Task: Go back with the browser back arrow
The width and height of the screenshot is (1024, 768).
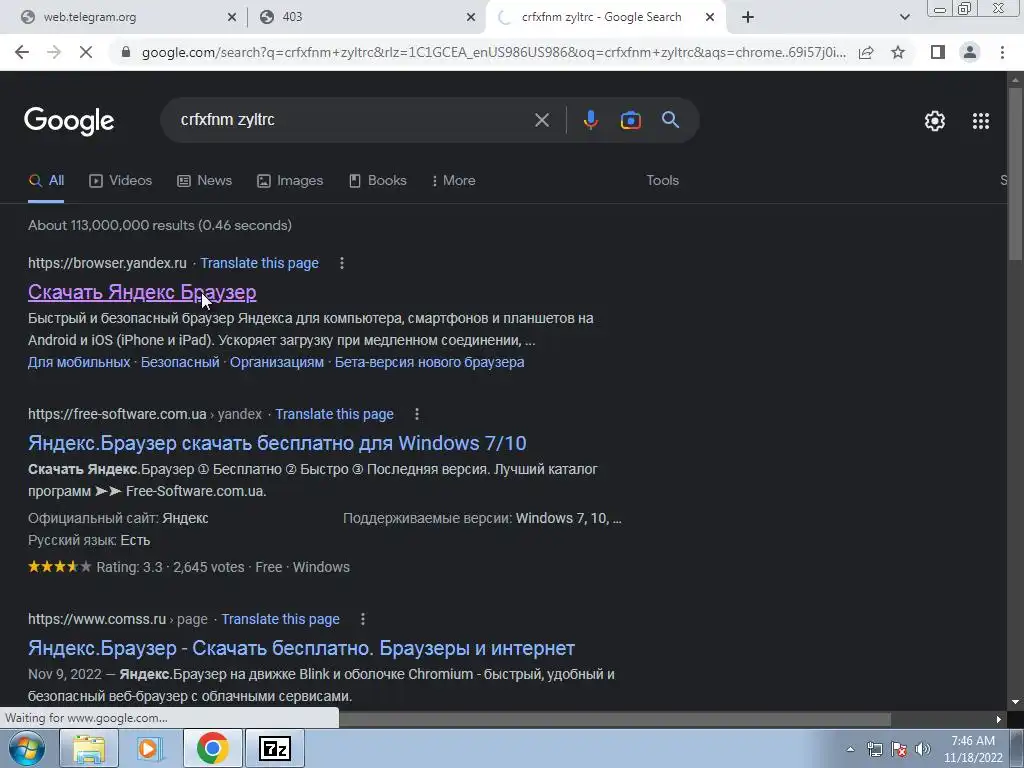Action: [22, 52]
